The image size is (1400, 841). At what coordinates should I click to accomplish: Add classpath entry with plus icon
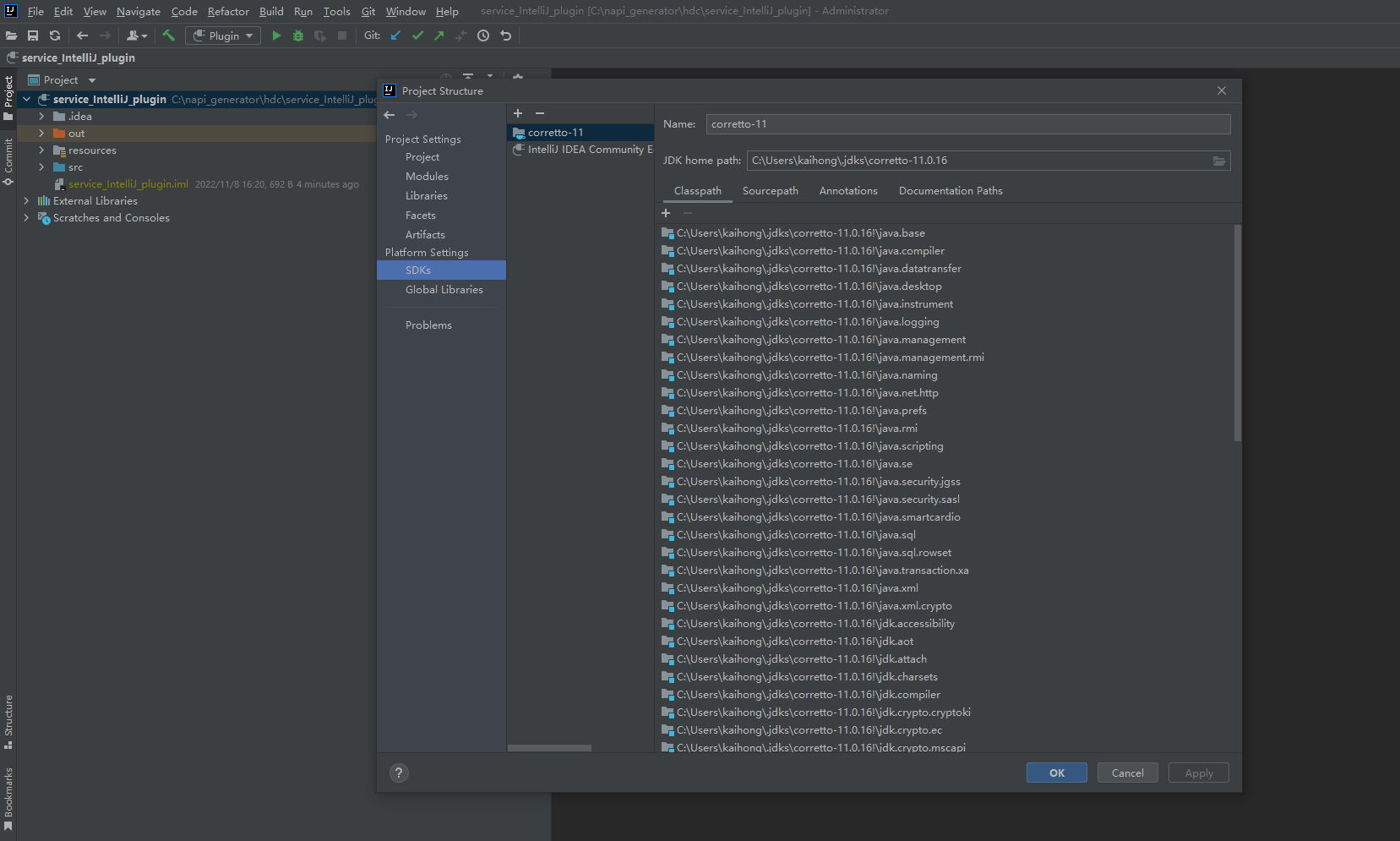666,213
